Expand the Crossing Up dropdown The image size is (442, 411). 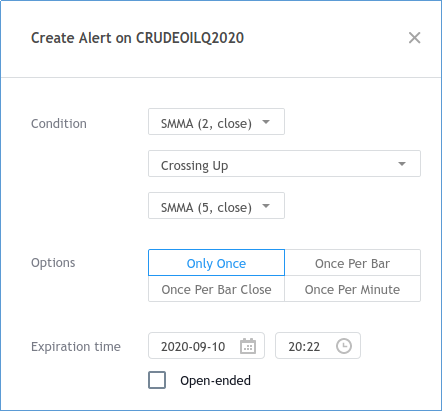(284, 164)
